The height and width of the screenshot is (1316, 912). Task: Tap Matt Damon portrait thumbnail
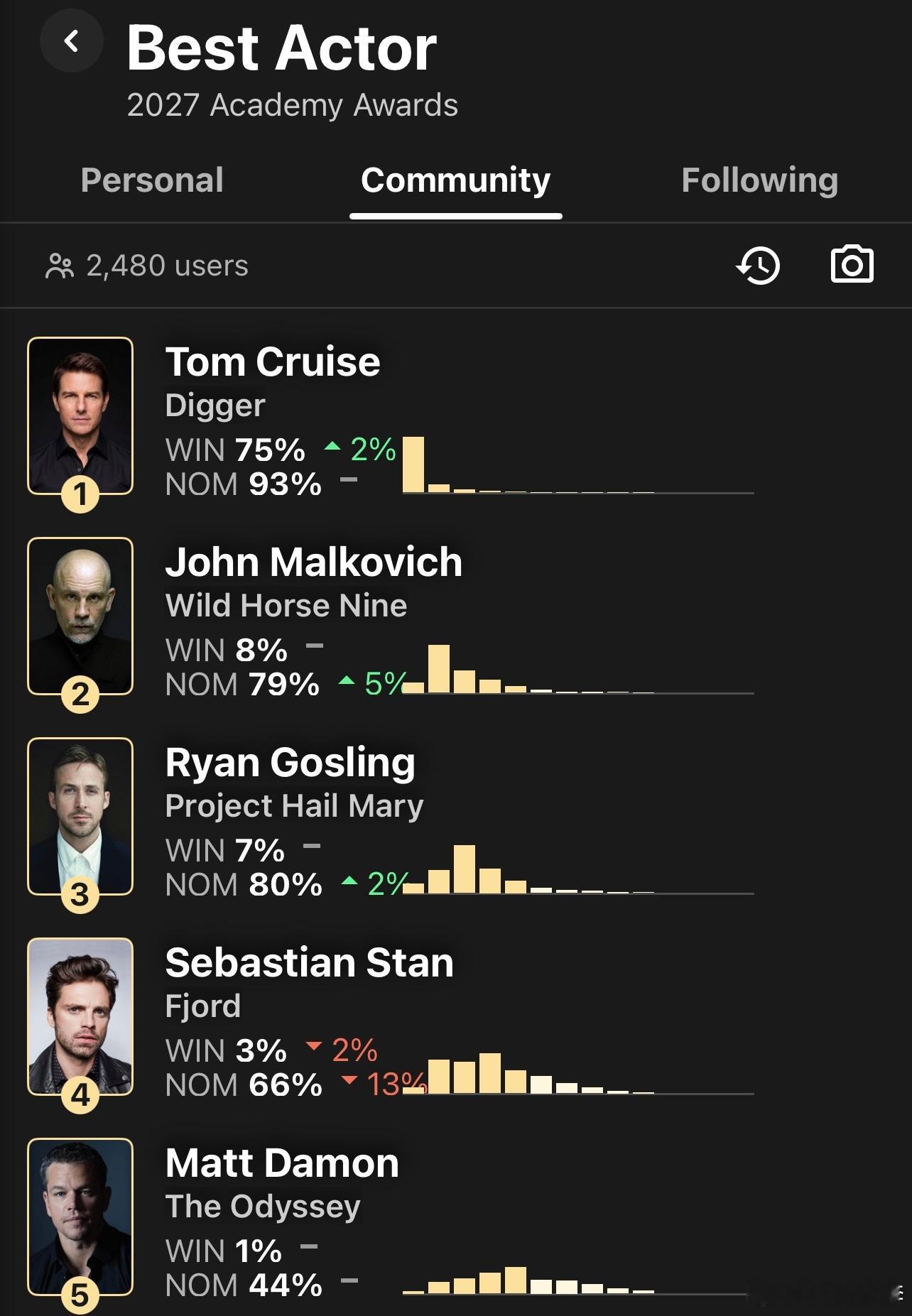coord(80,1217)
